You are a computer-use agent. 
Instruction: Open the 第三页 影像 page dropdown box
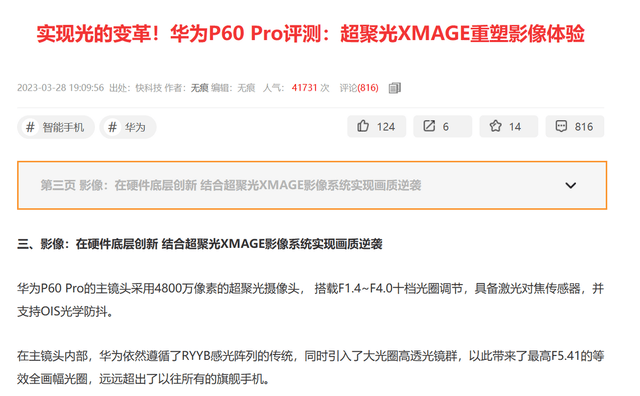click(312, 185)
